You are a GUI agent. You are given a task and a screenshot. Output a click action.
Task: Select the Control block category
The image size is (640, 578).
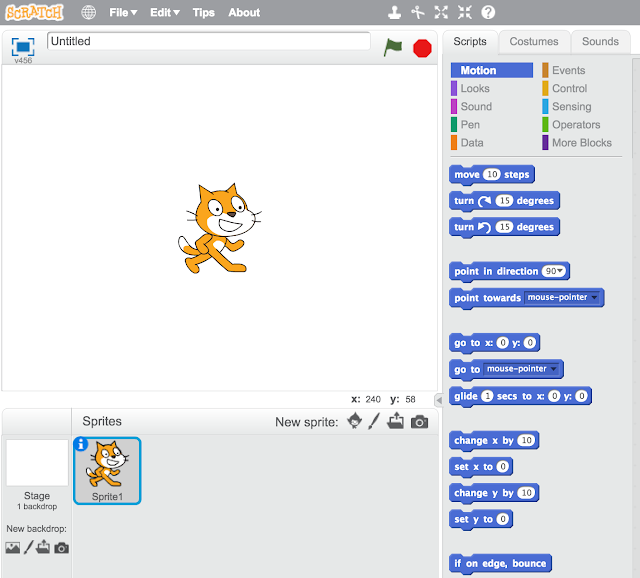coord(565,88)
